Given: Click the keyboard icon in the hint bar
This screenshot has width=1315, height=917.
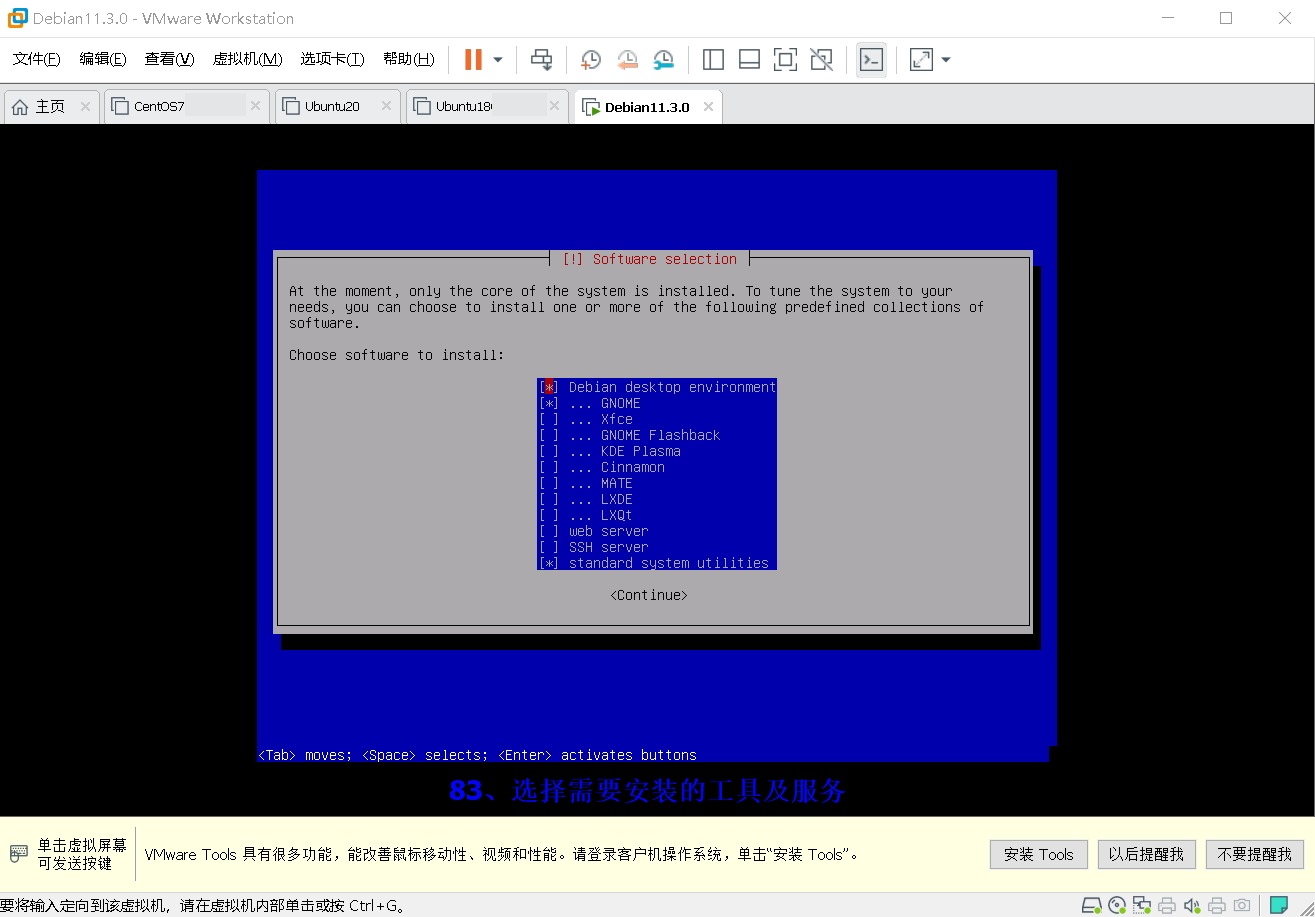Looking at the screenshot, I should [18, 854].
